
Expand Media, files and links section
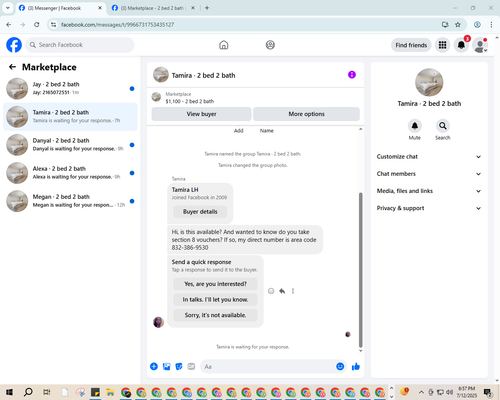(429, 191)
